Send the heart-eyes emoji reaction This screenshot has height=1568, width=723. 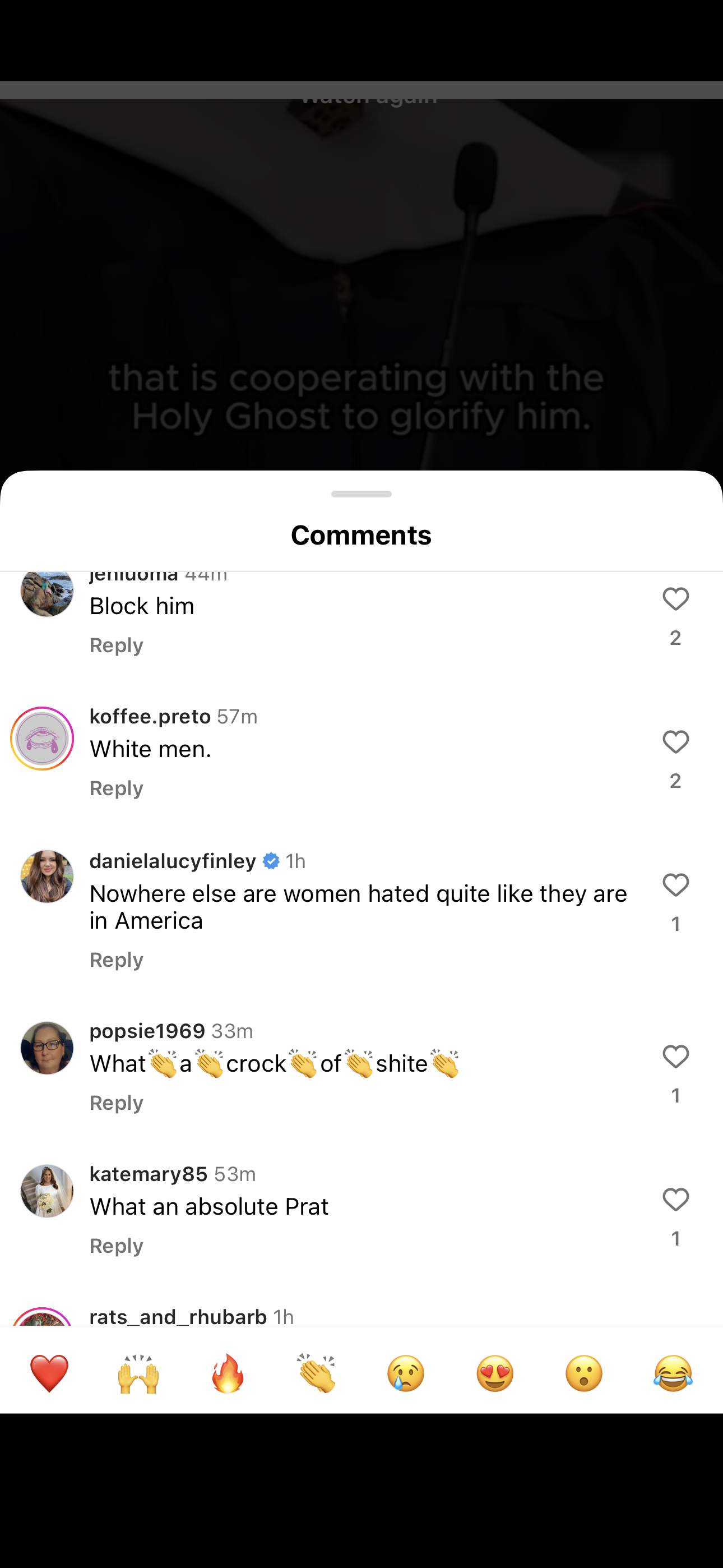click(495, 1374)
